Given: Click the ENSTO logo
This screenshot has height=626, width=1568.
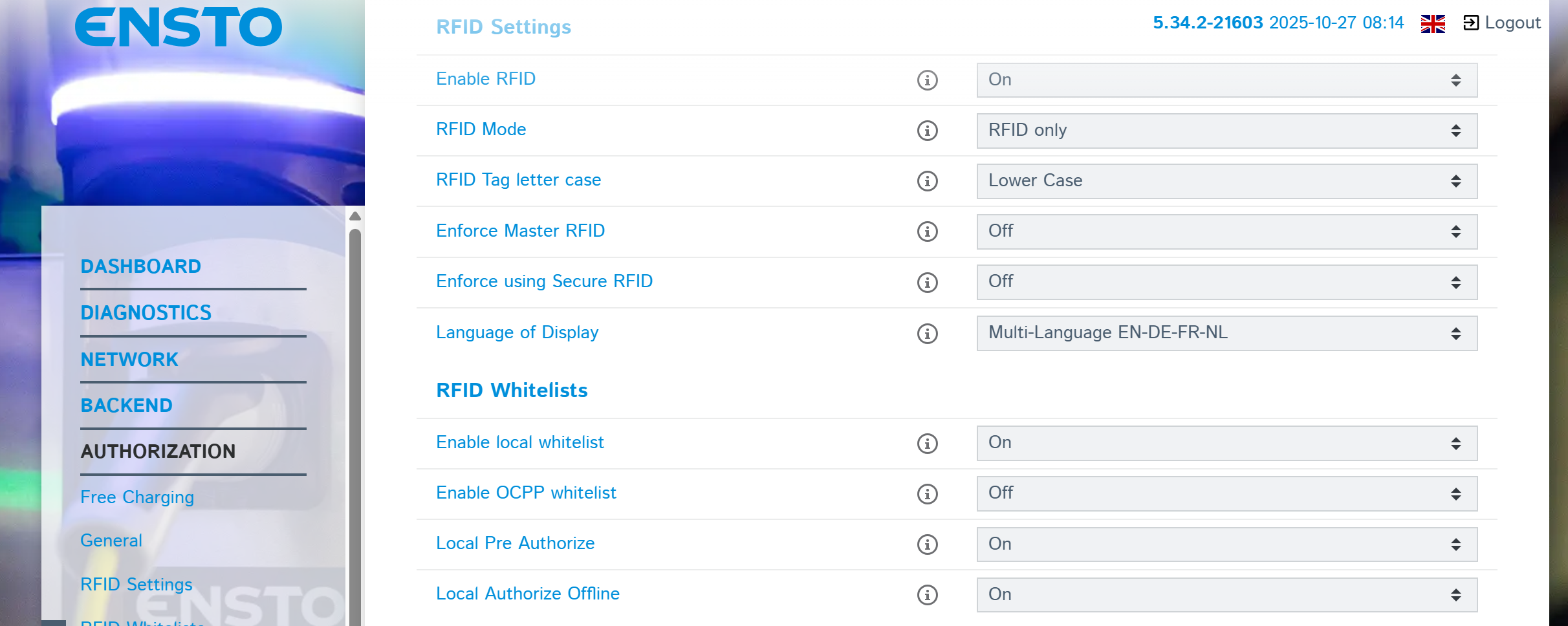Looking at the screenshot, I should tap(179, 27).
